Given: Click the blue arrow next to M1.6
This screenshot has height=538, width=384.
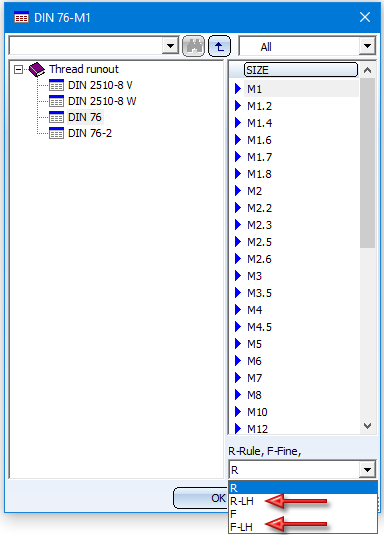Looking at the screenshot, I should click(238, 140).
